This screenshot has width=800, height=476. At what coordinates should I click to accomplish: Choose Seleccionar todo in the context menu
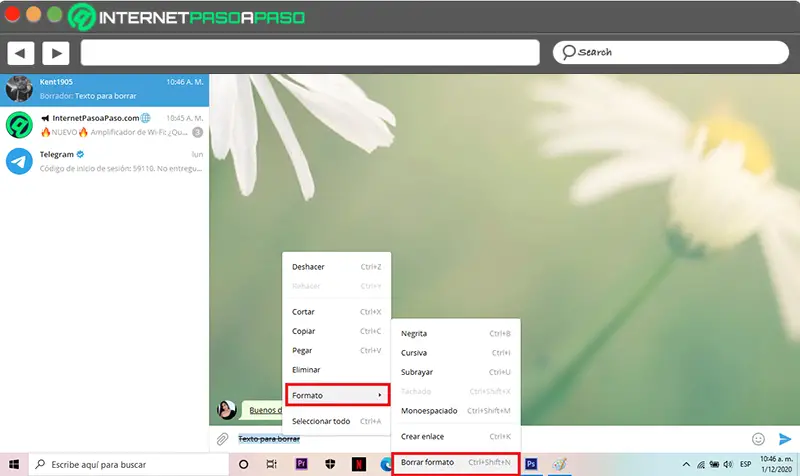click(337, 421)
